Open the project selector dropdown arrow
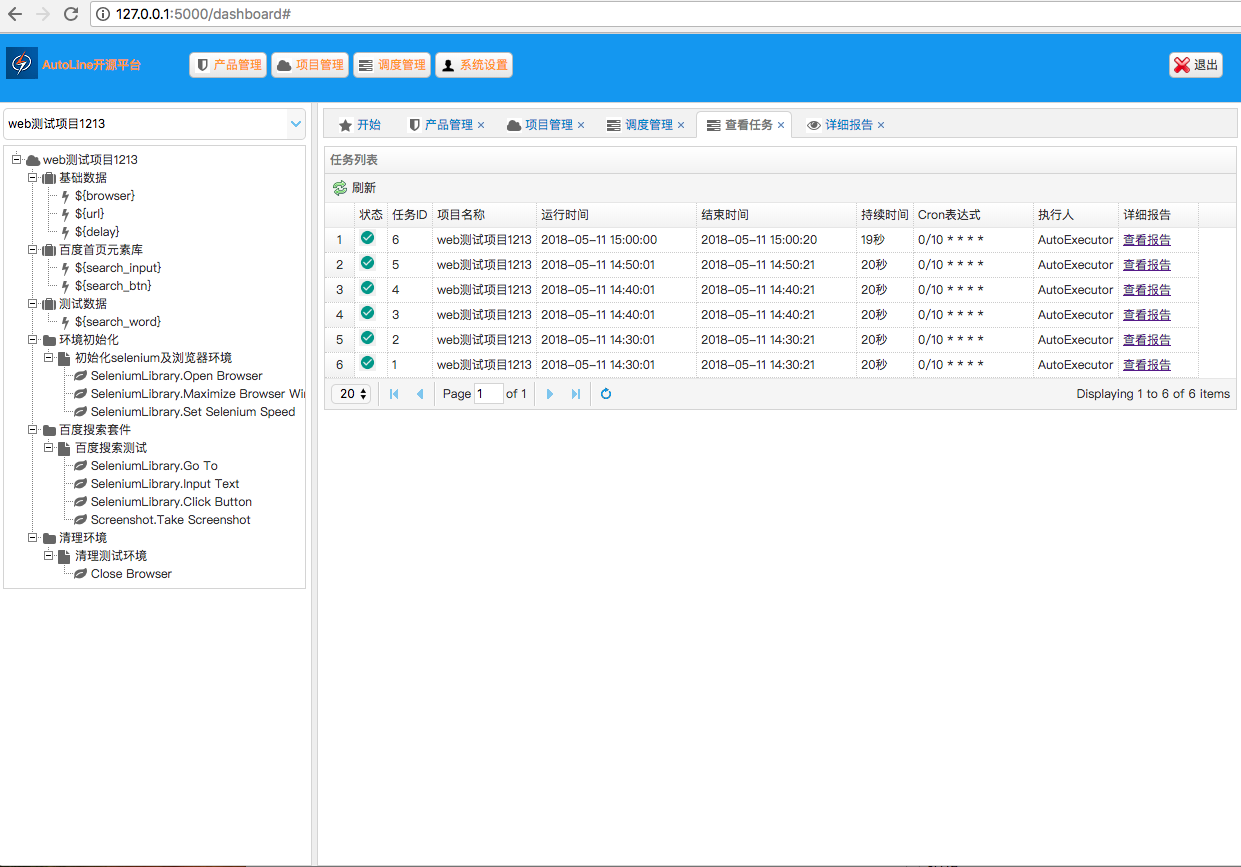 pos(296,124)
